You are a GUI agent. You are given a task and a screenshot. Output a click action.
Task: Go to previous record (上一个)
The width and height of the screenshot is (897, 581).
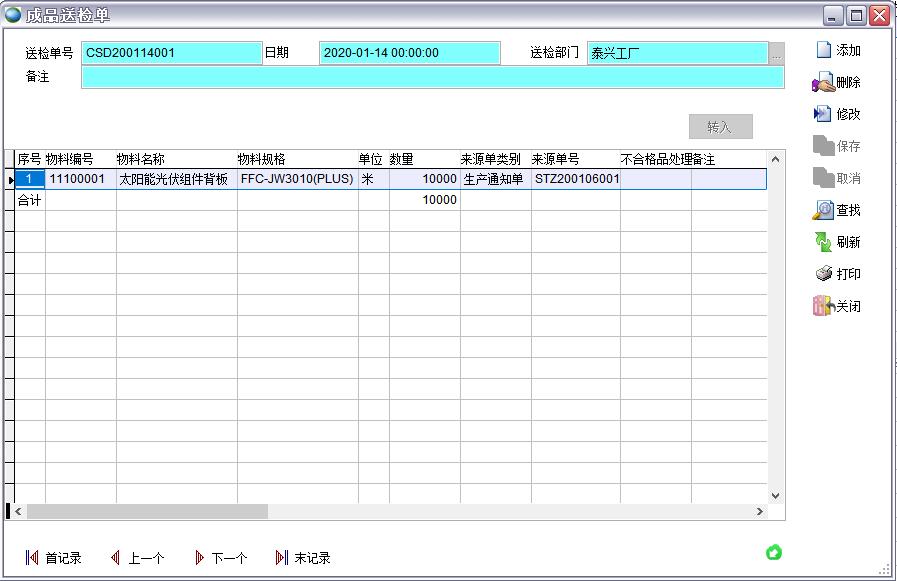pyautogui.click(x=115, y=558)
